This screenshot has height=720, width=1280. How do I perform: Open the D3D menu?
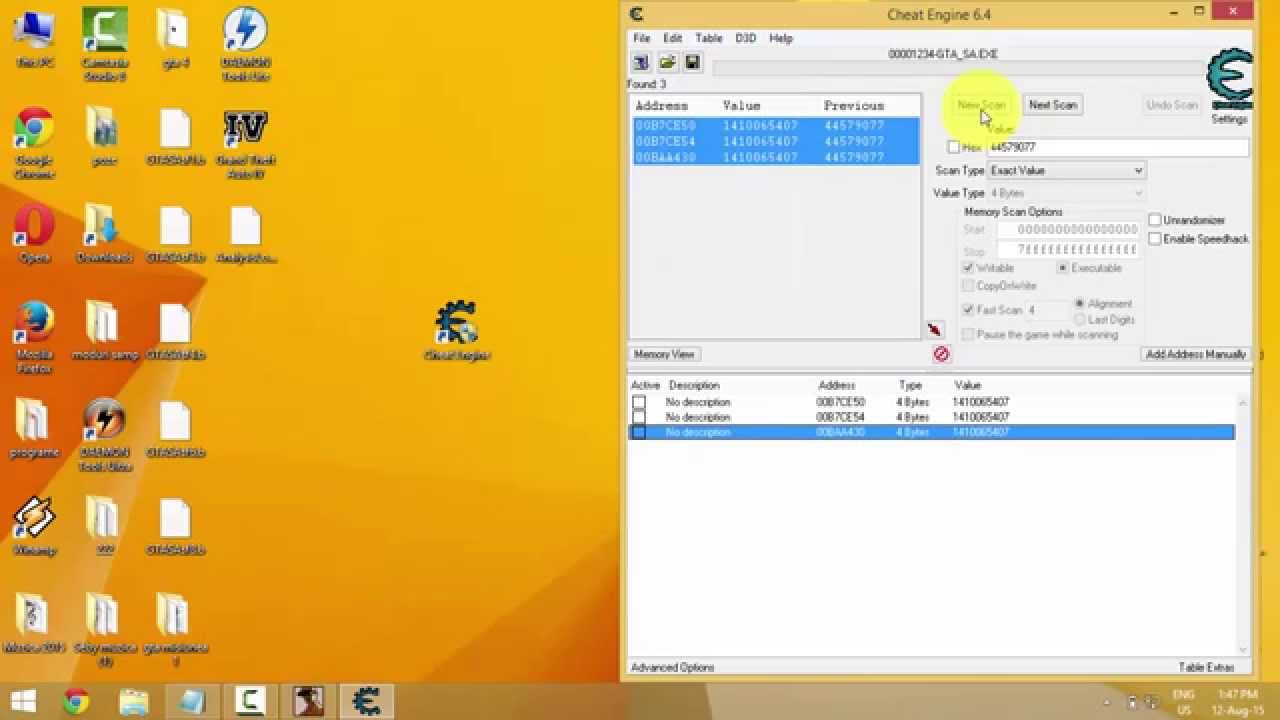tap(746, 38)
